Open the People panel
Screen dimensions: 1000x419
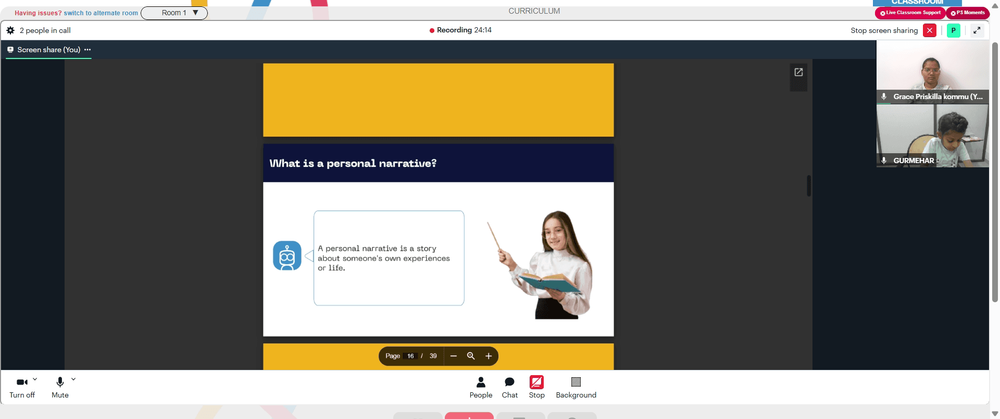click(481, 387)
